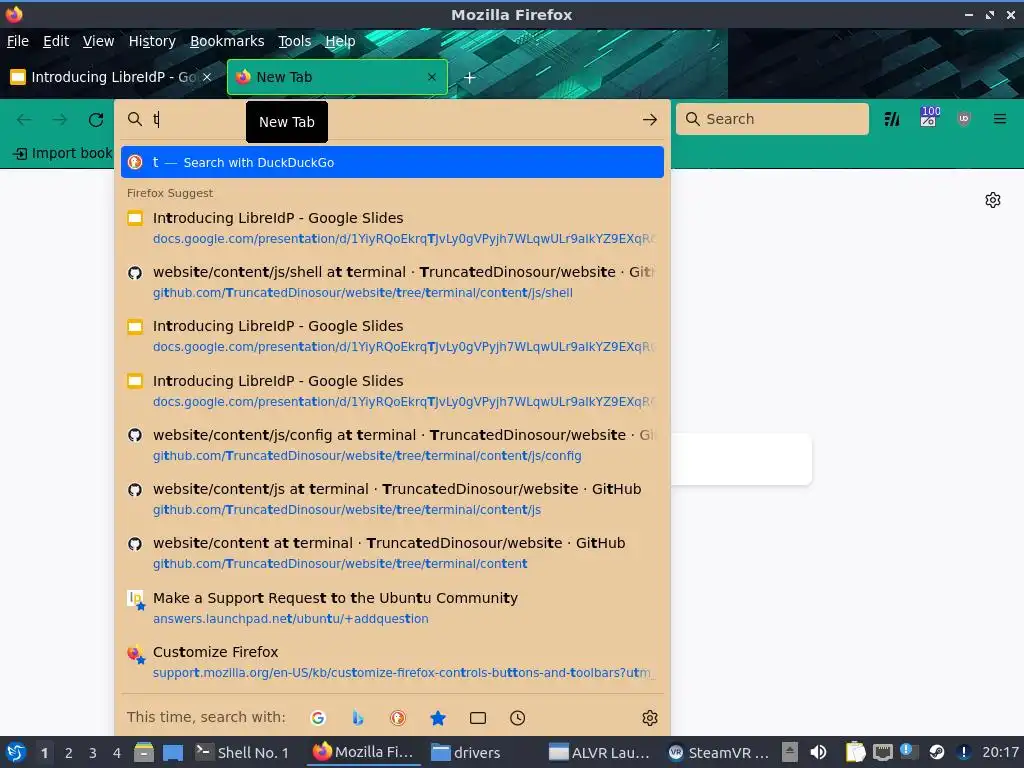1024x768 pixels.
Task: Open SteamVR taskbar window
Action: click(x=719, y=752)
